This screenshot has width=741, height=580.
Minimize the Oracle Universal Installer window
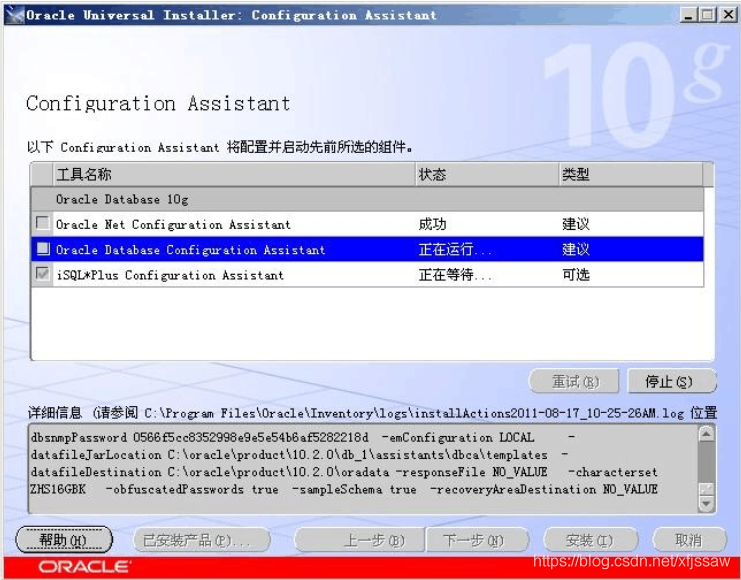coord(689,15)
